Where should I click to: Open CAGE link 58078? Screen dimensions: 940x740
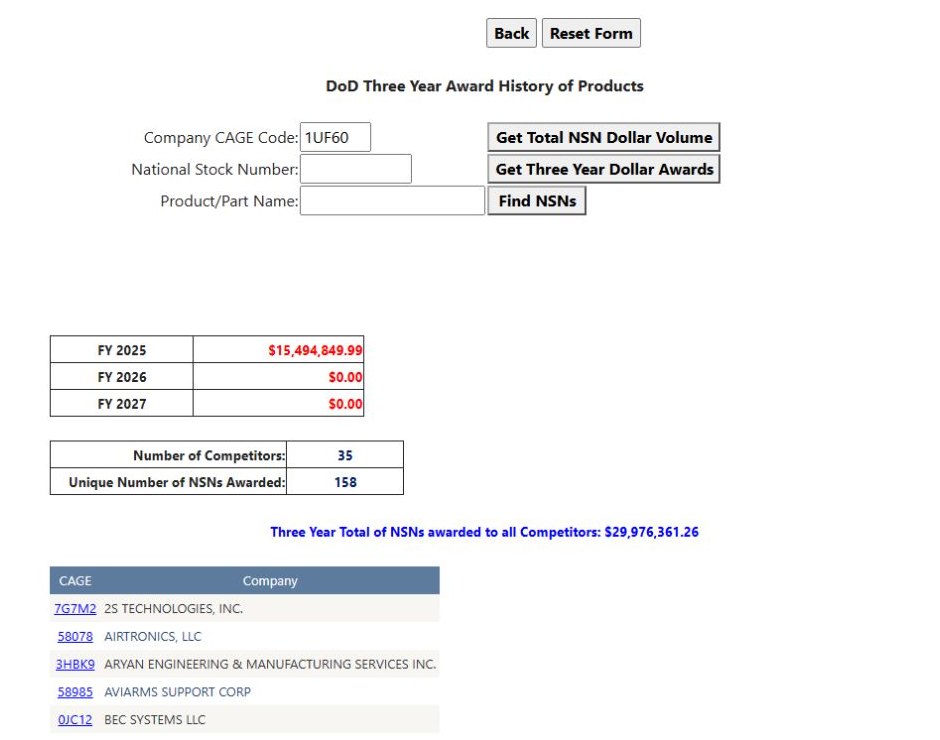75,636
